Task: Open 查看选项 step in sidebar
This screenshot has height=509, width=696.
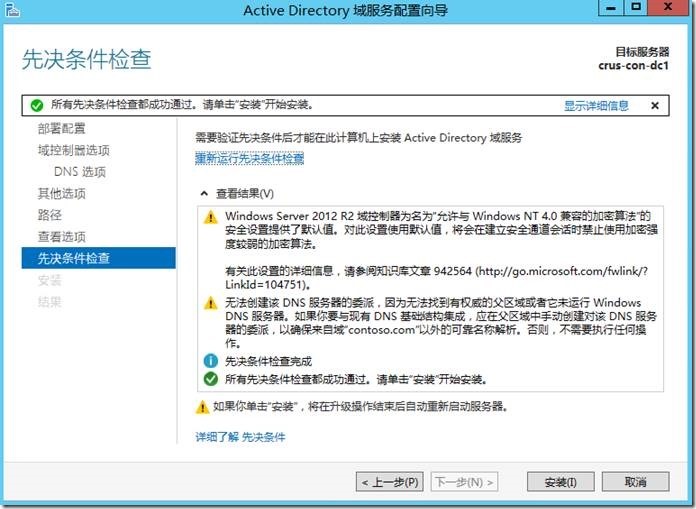Action: click(61, 237)
